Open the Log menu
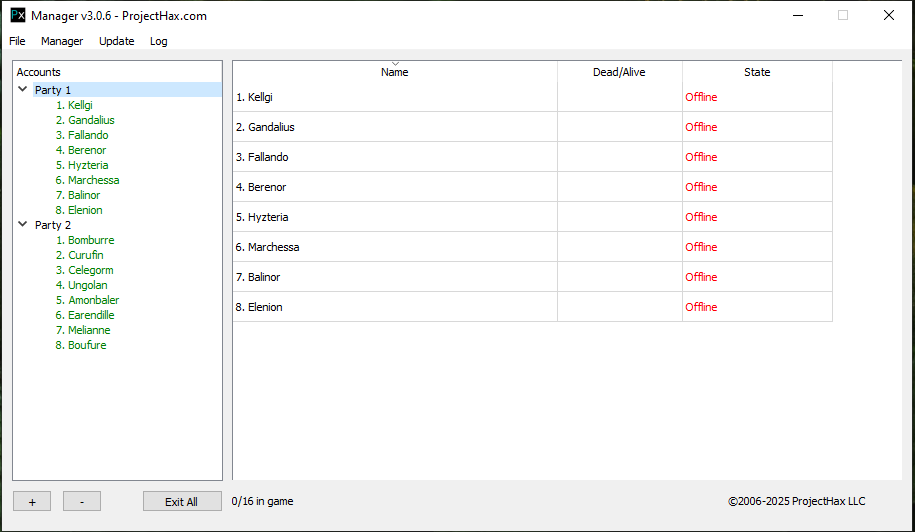 coord(159,41)
